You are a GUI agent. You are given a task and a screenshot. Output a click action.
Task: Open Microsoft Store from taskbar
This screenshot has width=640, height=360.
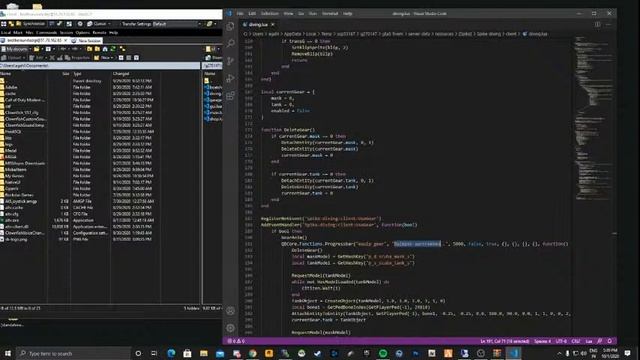187,353
